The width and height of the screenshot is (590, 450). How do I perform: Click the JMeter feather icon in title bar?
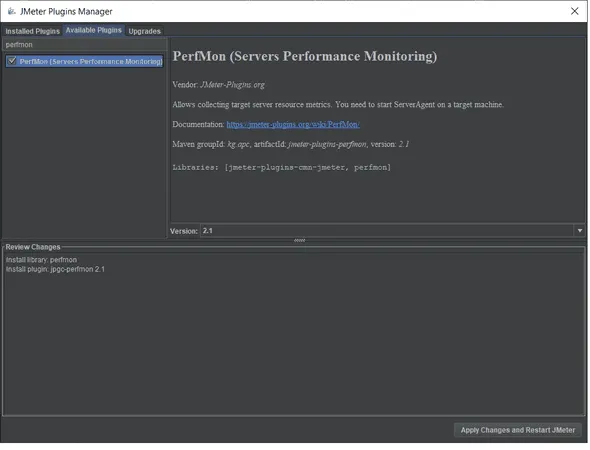tap(12, 11)
